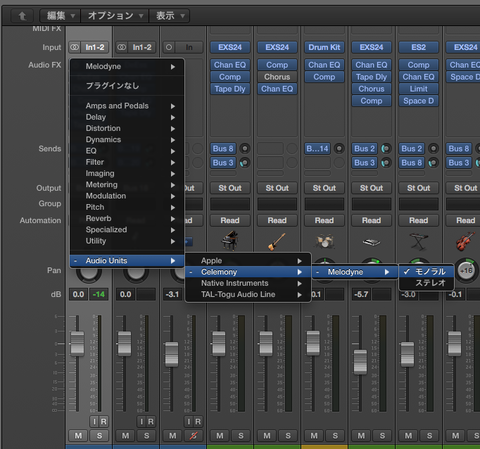480x449 pixels.
Task: Expand the Amps and Pedals submenu
Action: (x=127, y=106)
